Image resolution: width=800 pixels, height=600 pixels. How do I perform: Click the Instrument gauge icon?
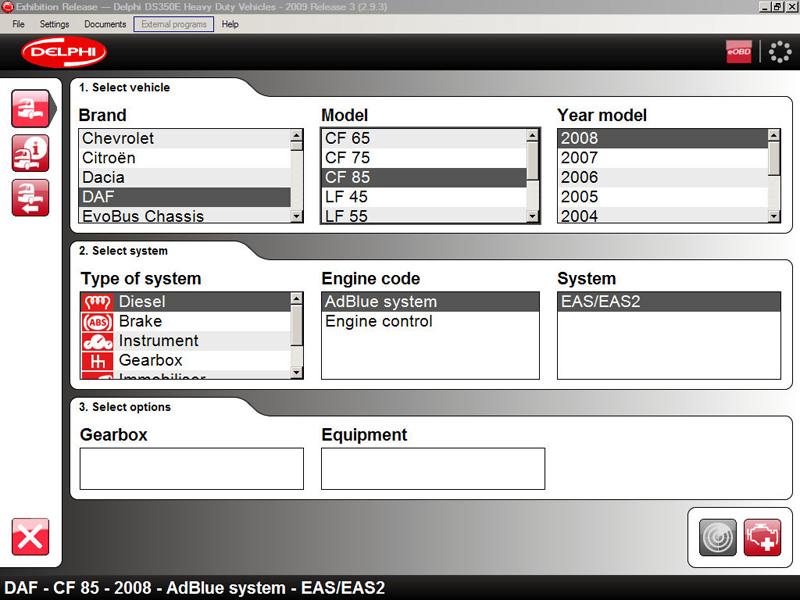tap(97, 341)
